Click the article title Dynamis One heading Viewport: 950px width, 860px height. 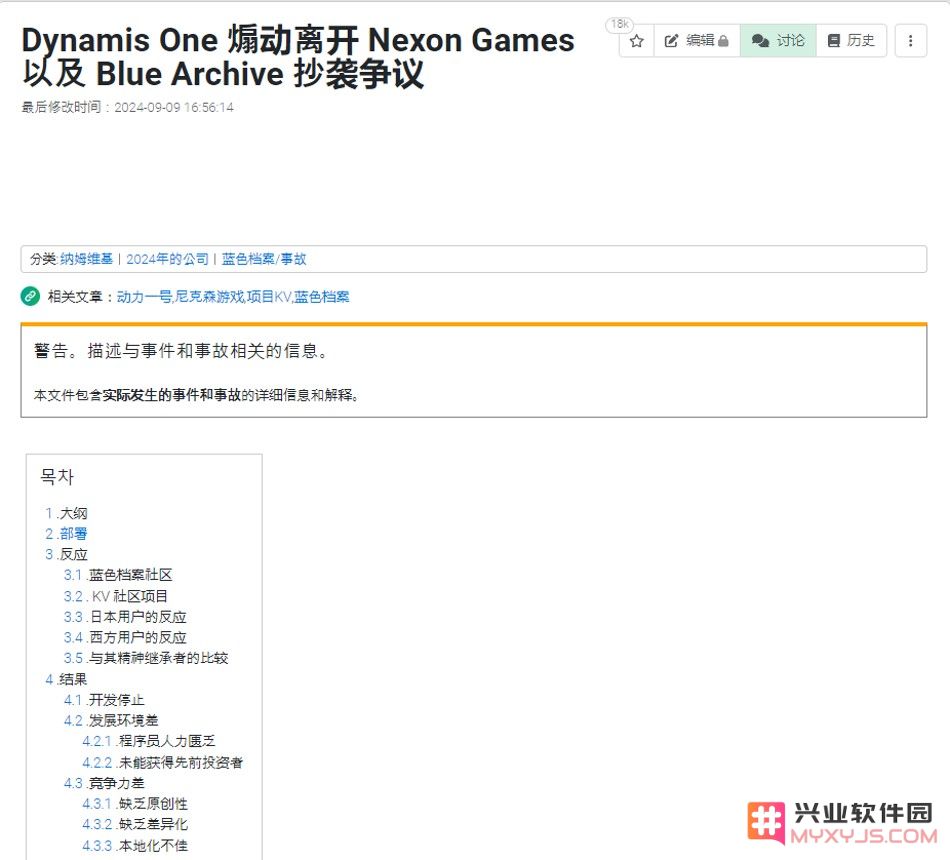point(298,57)
